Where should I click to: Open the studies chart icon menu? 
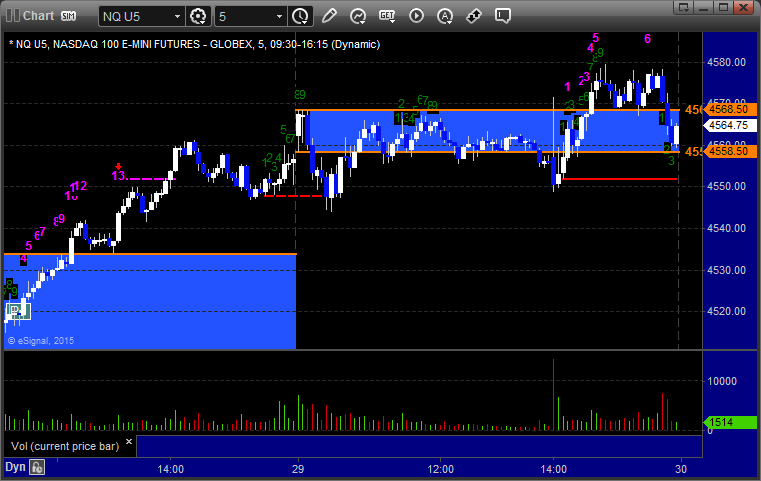358,16
